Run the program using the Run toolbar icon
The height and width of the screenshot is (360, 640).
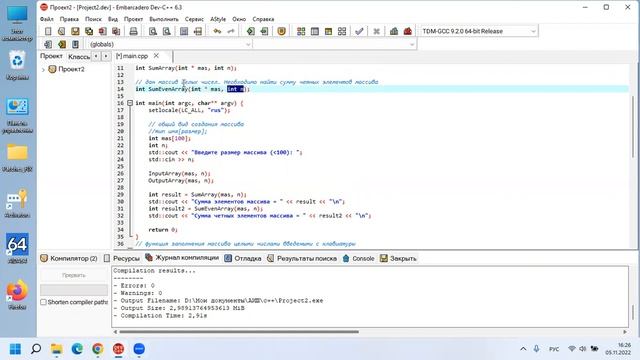click(x=315, y=31)
